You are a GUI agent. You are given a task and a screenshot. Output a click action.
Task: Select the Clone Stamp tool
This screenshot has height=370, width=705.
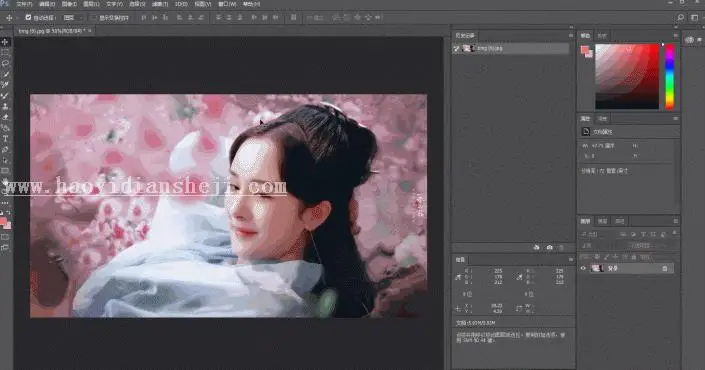coord(5,107)
